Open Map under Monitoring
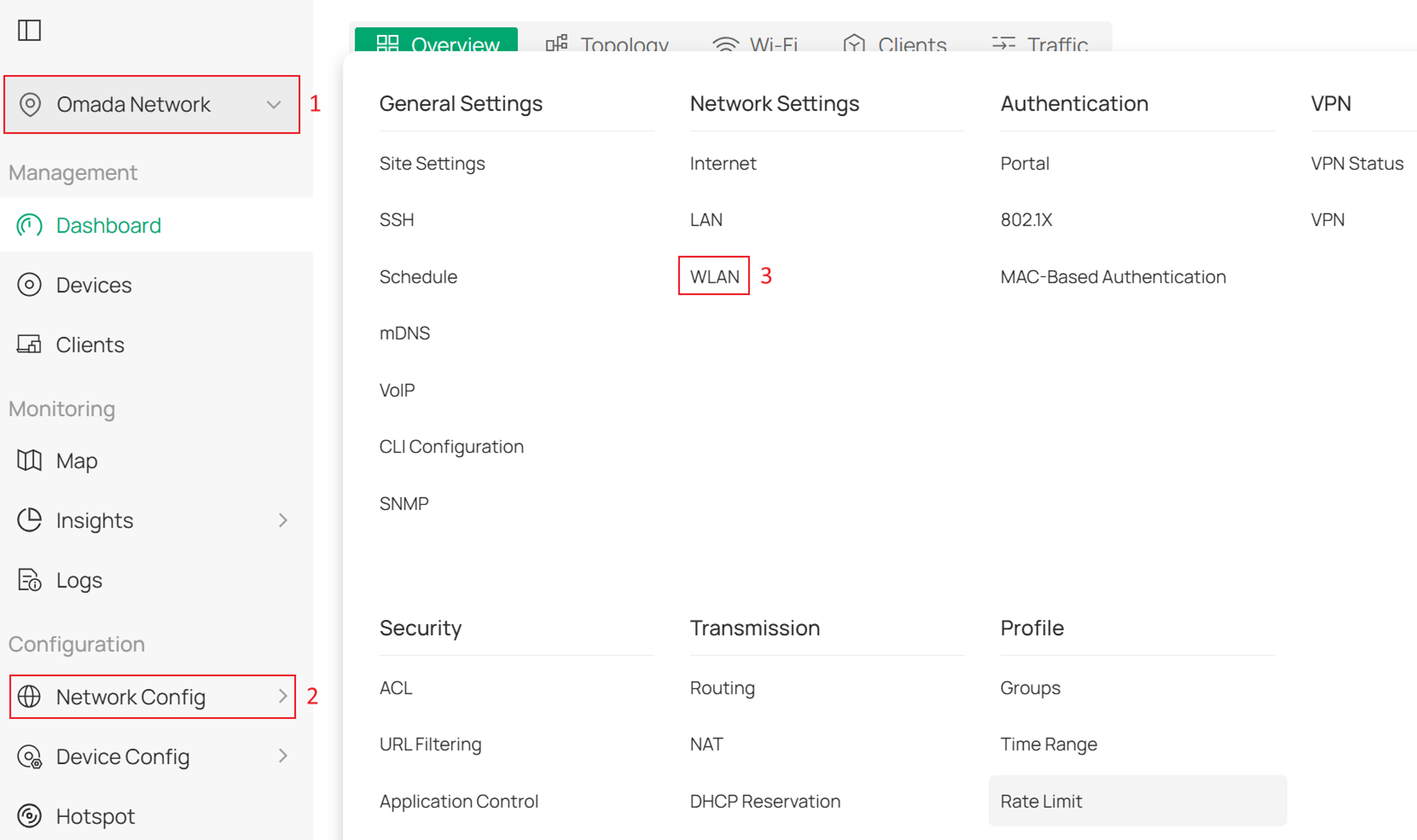Screen dimensions: 1417x840 tap(156, 460)
